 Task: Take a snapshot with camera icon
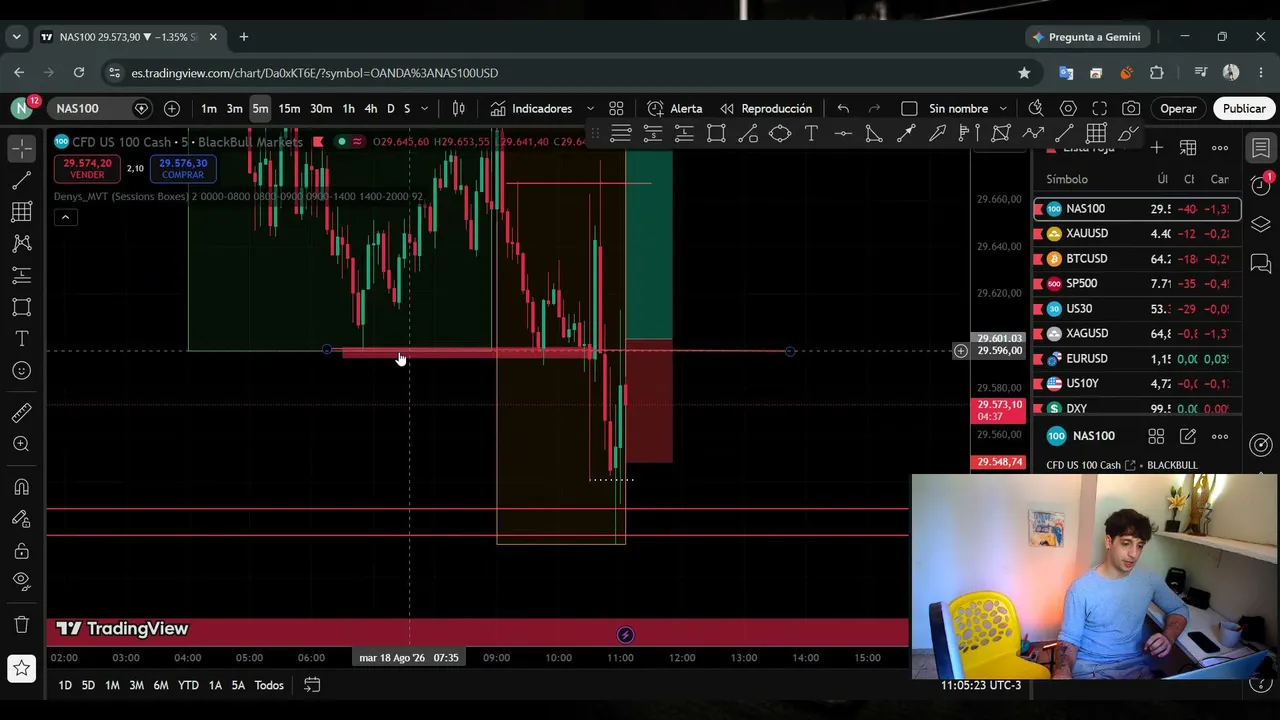(x=1131, y=108)
